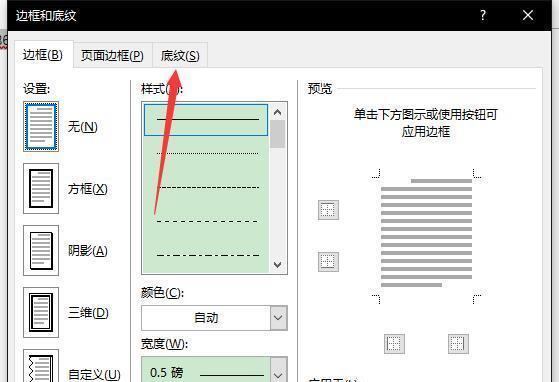Screen dimensions: 559x382
Task: Click the 三维(D) label
Action: [x=88, y=313]
